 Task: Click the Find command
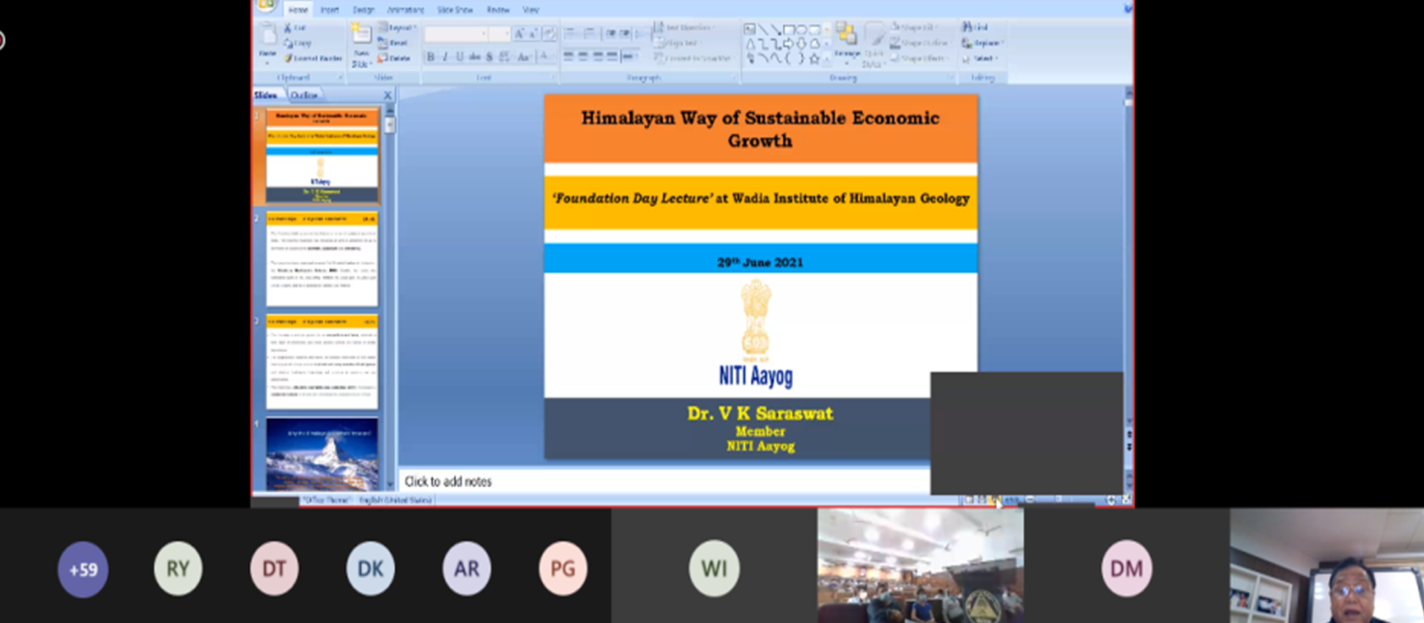[973, 27]
